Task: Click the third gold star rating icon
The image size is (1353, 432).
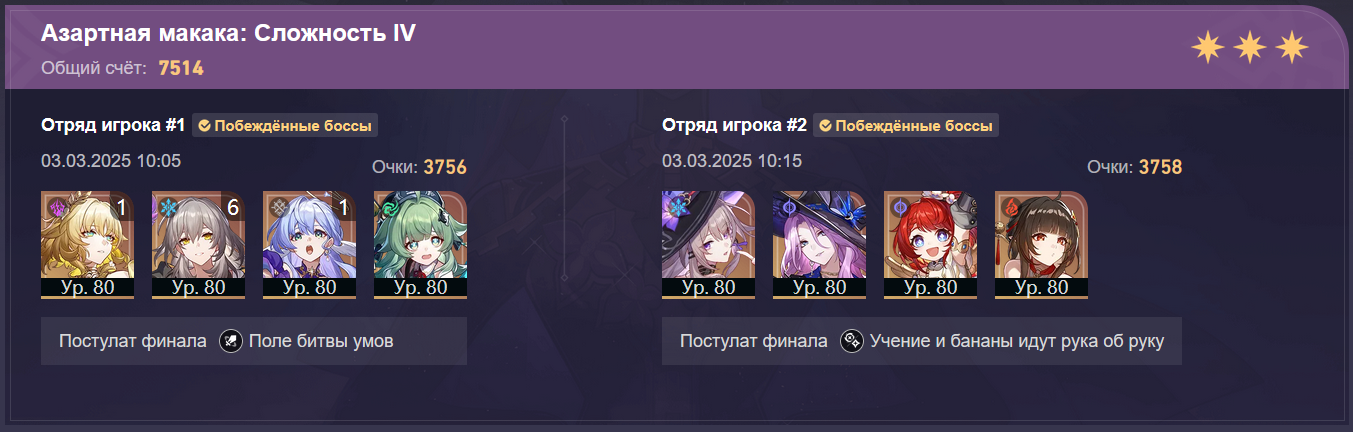Action: coord(1292,46)
